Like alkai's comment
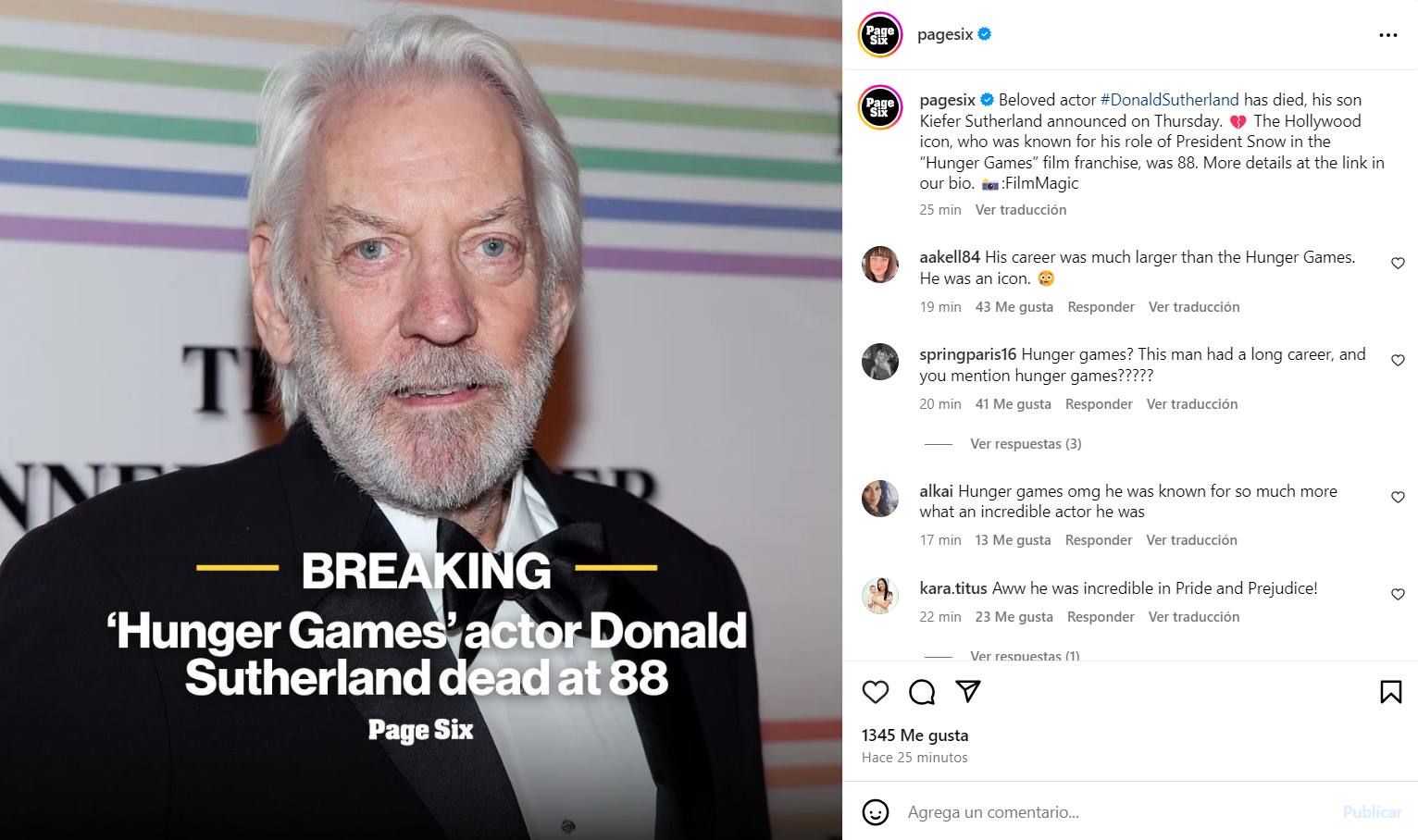The height and width of the screenshot is (840, 1418). click(x=1398, y=498)
